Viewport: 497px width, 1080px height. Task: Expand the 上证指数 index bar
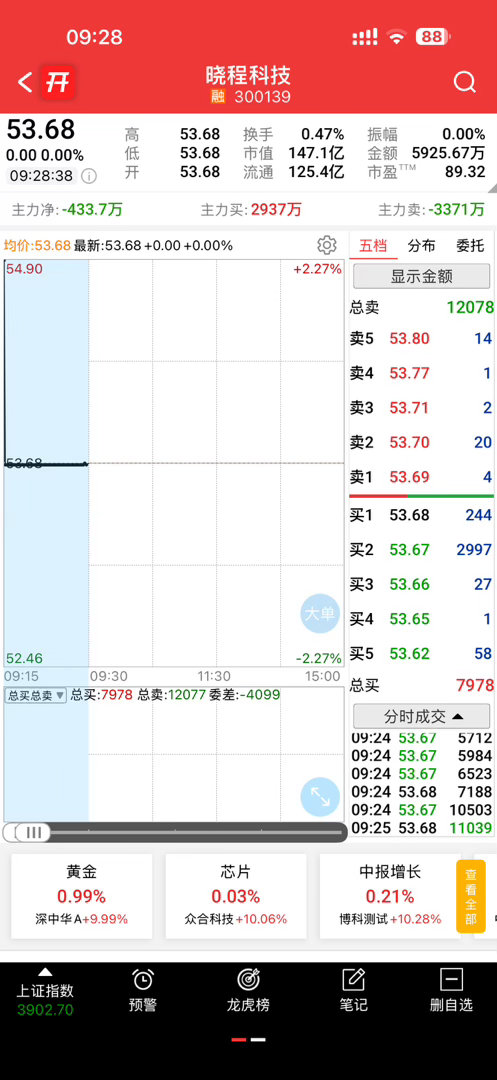45,992
